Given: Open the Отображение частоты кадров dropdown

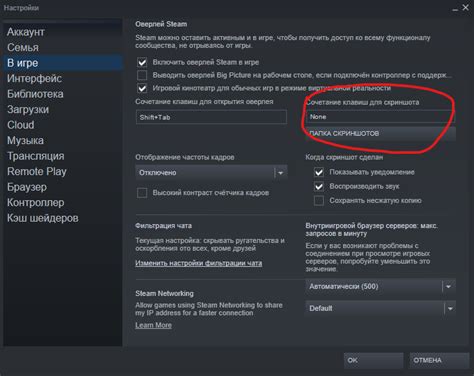Looking at the screenshot, I should point(211,173).
